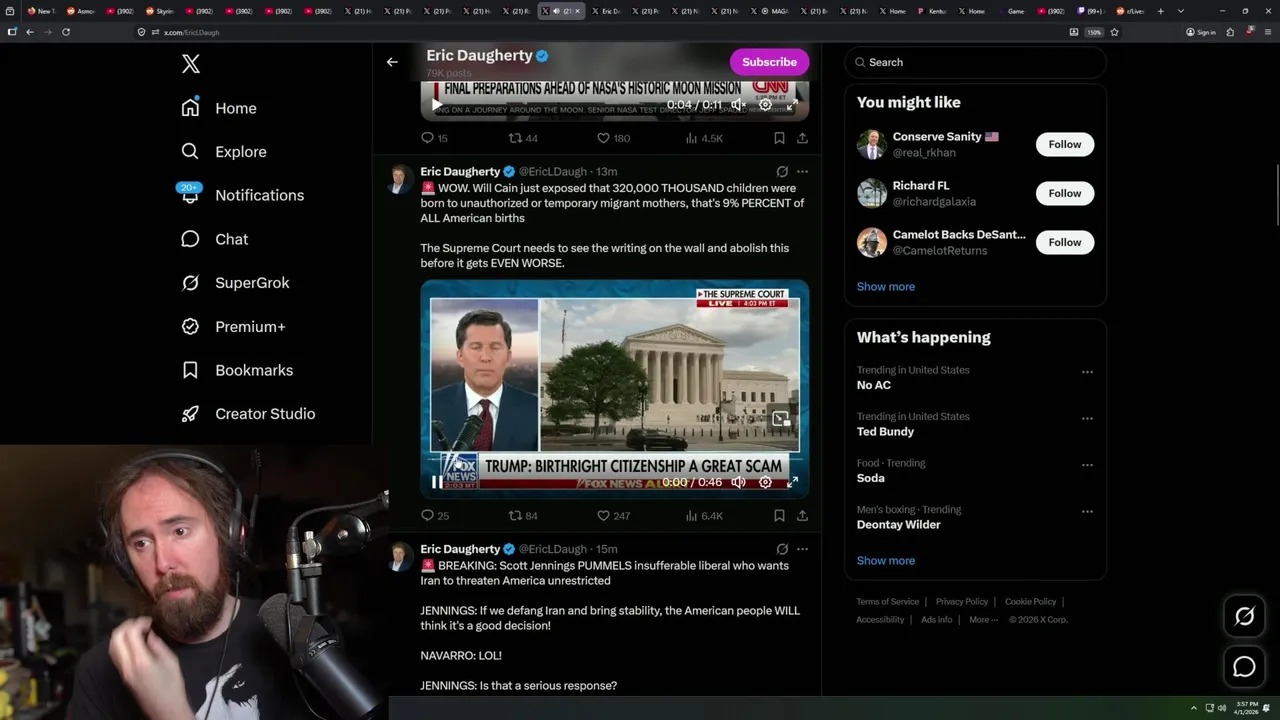Like the NASA post (180)
Viewport: 1280px width, 720px height.
[613, 138]
